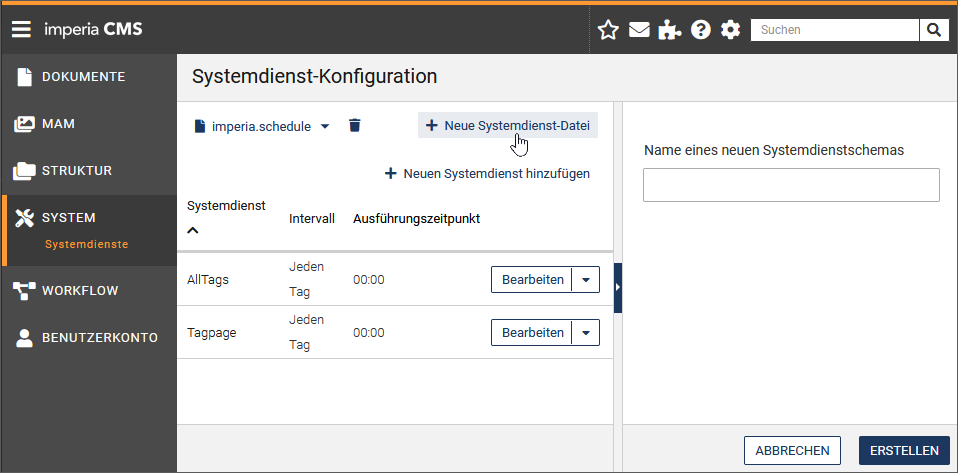
Task: Click Jeden Tag in Tagpage row
Action: point(307,333)
